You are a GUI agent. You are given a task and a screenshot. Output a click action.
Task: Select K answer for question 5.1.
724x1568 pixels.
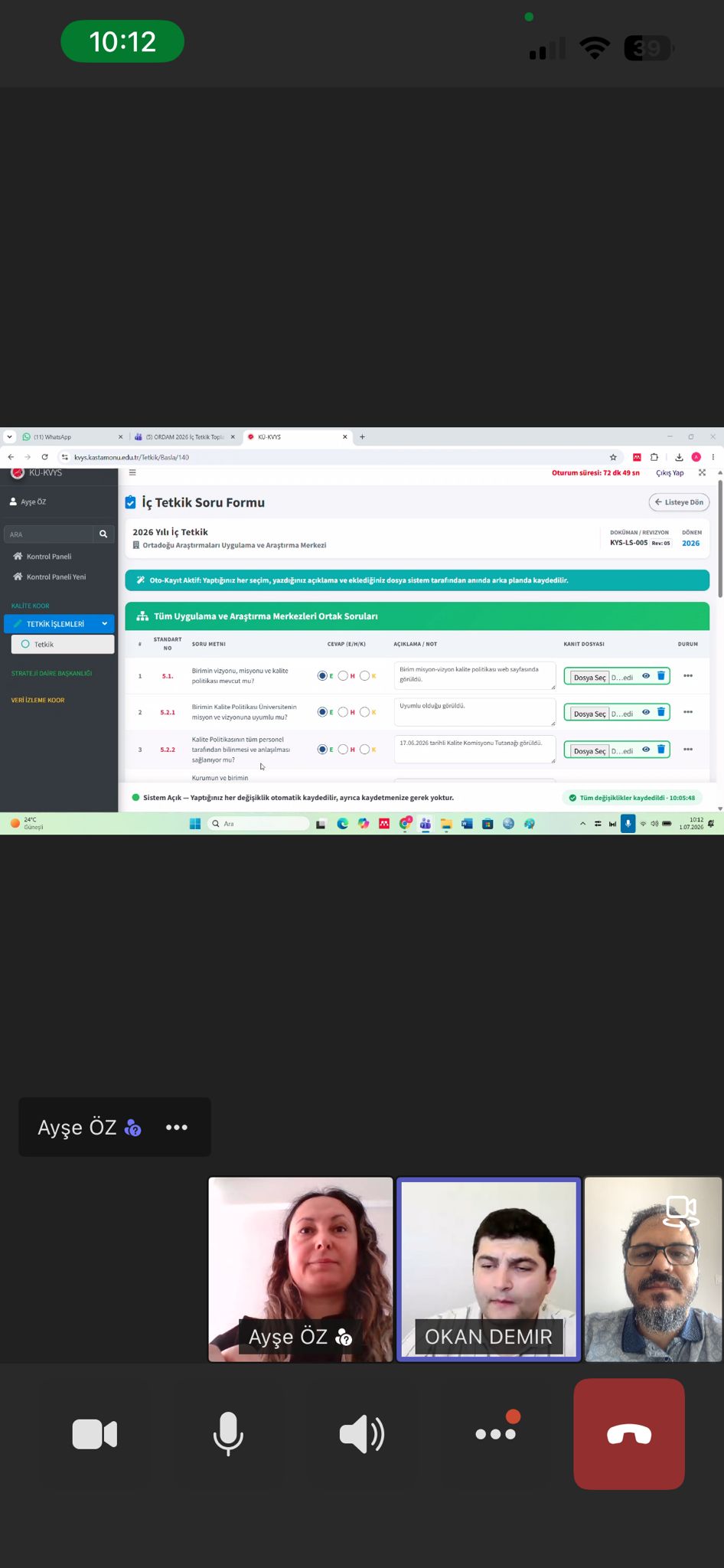(364, 676)
